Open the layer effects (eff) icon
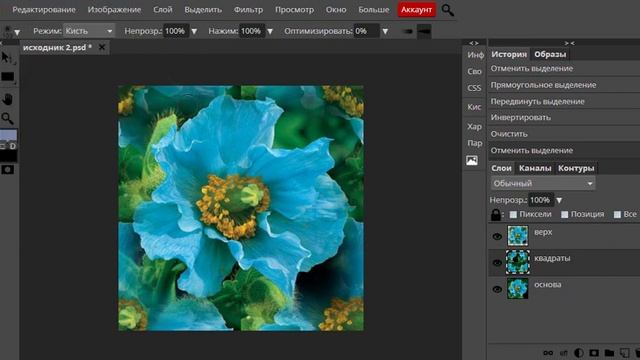Viewport: 640px width, 360px height. [x=564, y=353]
